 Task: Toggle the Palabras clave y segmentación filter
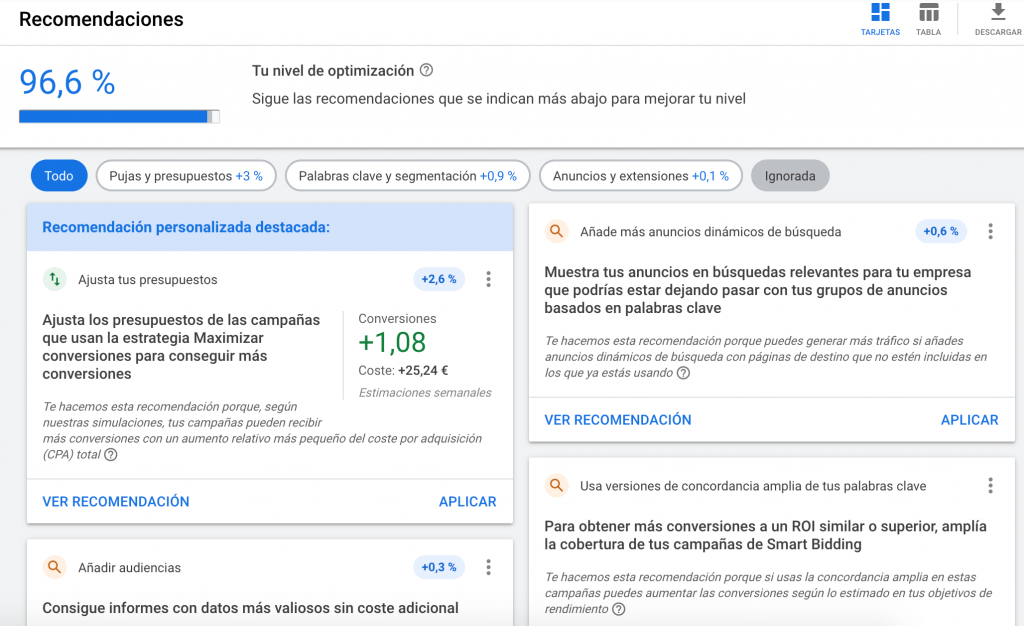point(407,175)
